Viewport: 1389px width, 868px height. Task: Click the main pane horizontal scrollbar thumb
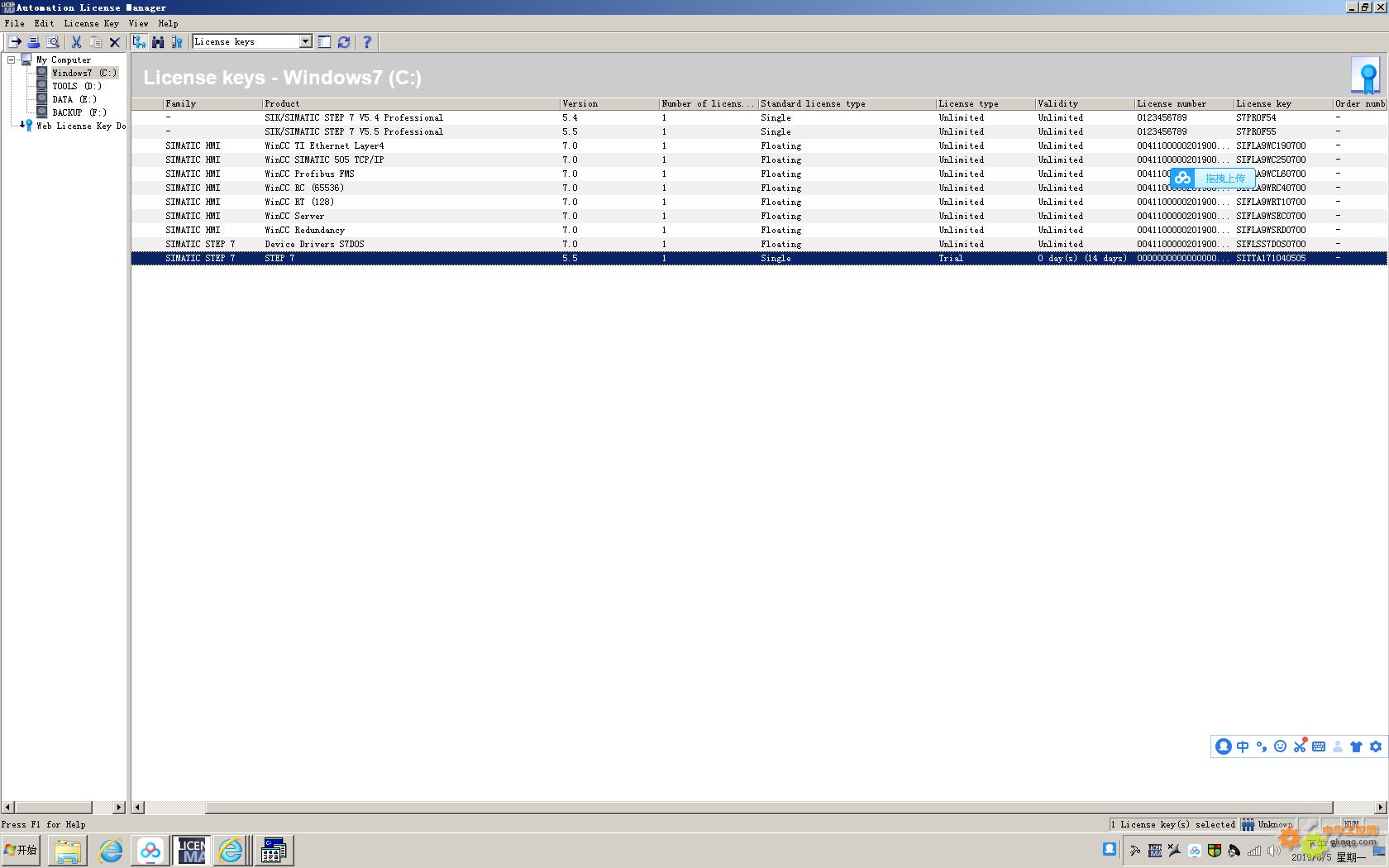coord(769,807)
